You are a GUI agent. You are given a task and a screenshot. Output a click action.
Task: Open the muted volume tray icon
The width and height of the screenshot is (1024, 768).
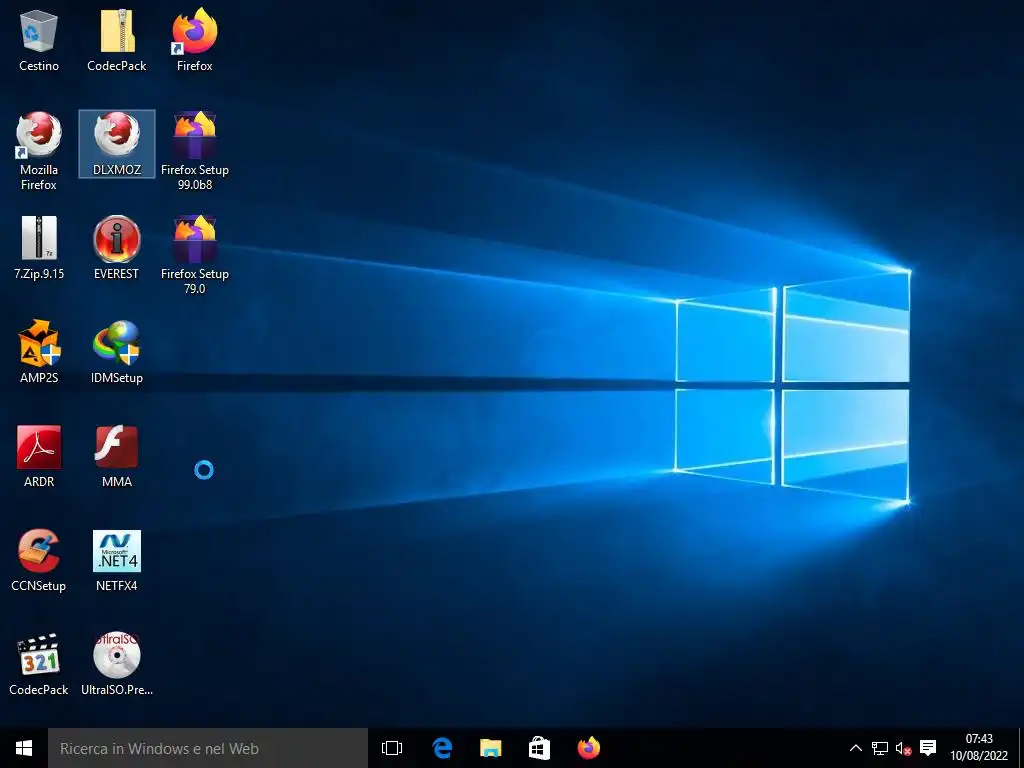[x=903, y=748]
